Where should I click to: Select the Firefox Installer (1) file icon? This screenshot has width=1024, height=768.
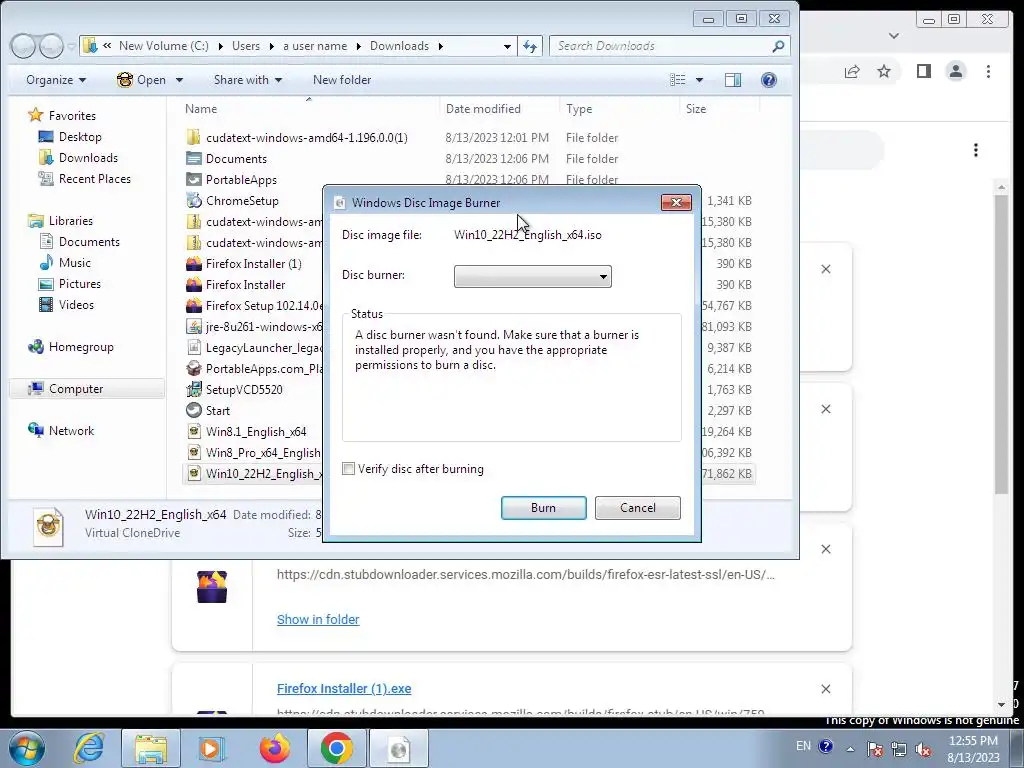pyautogui.click(x=193, y=264)
